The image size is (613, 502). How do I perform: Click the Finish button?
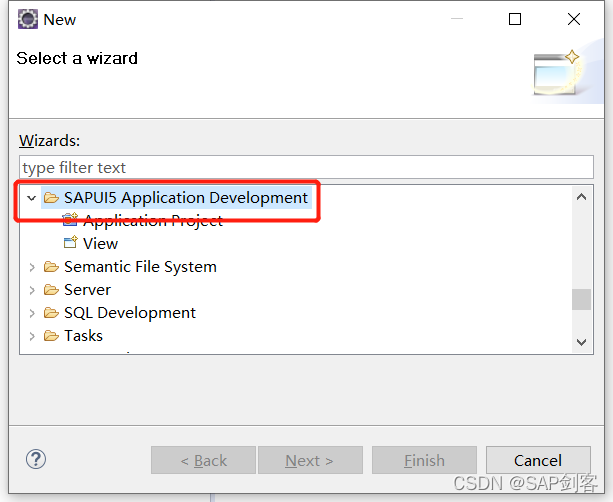click(x=424, y=460)
